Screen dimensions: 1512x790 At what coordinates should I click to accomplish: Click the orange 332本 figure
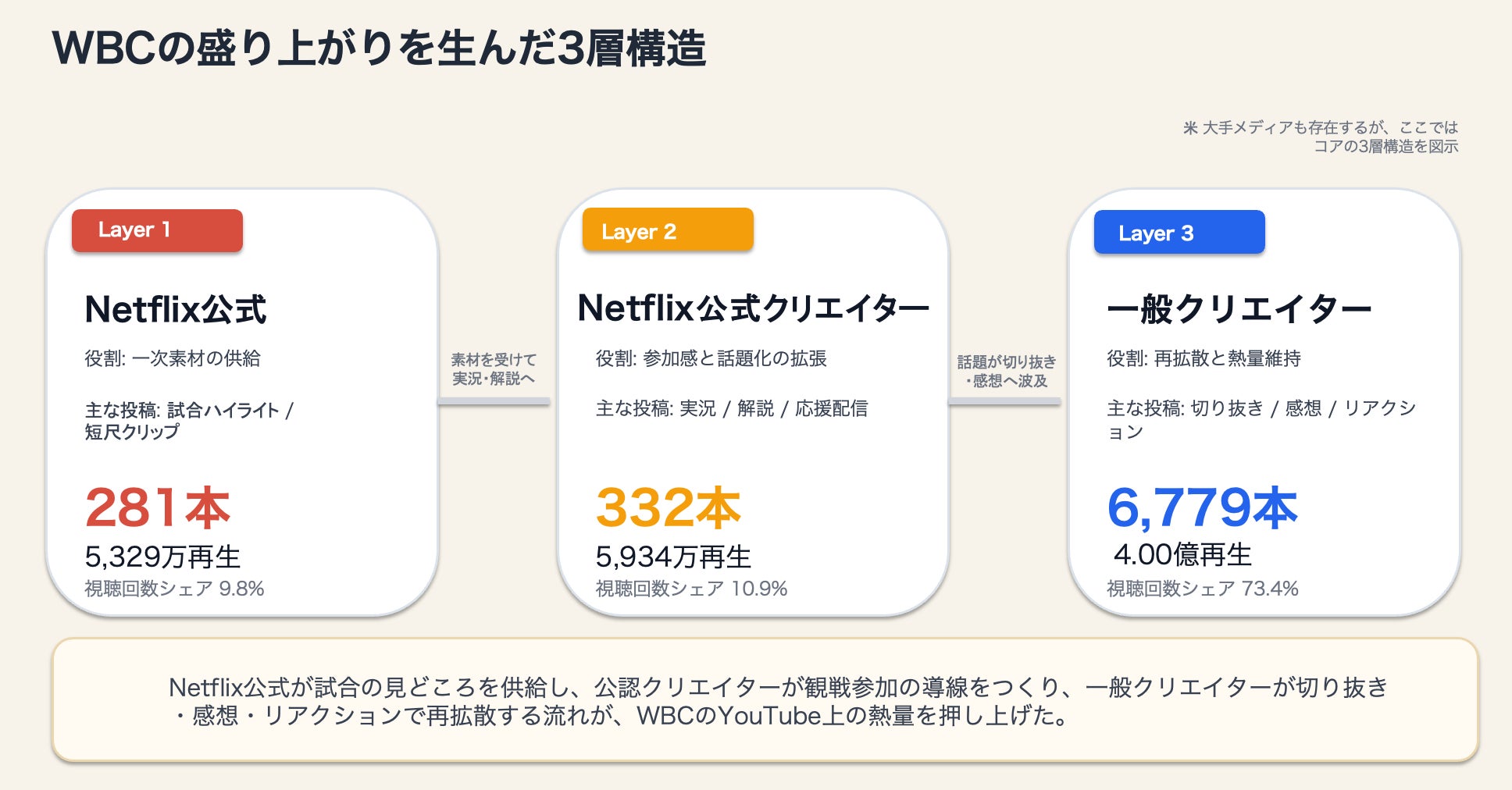[x=668, y=507]
